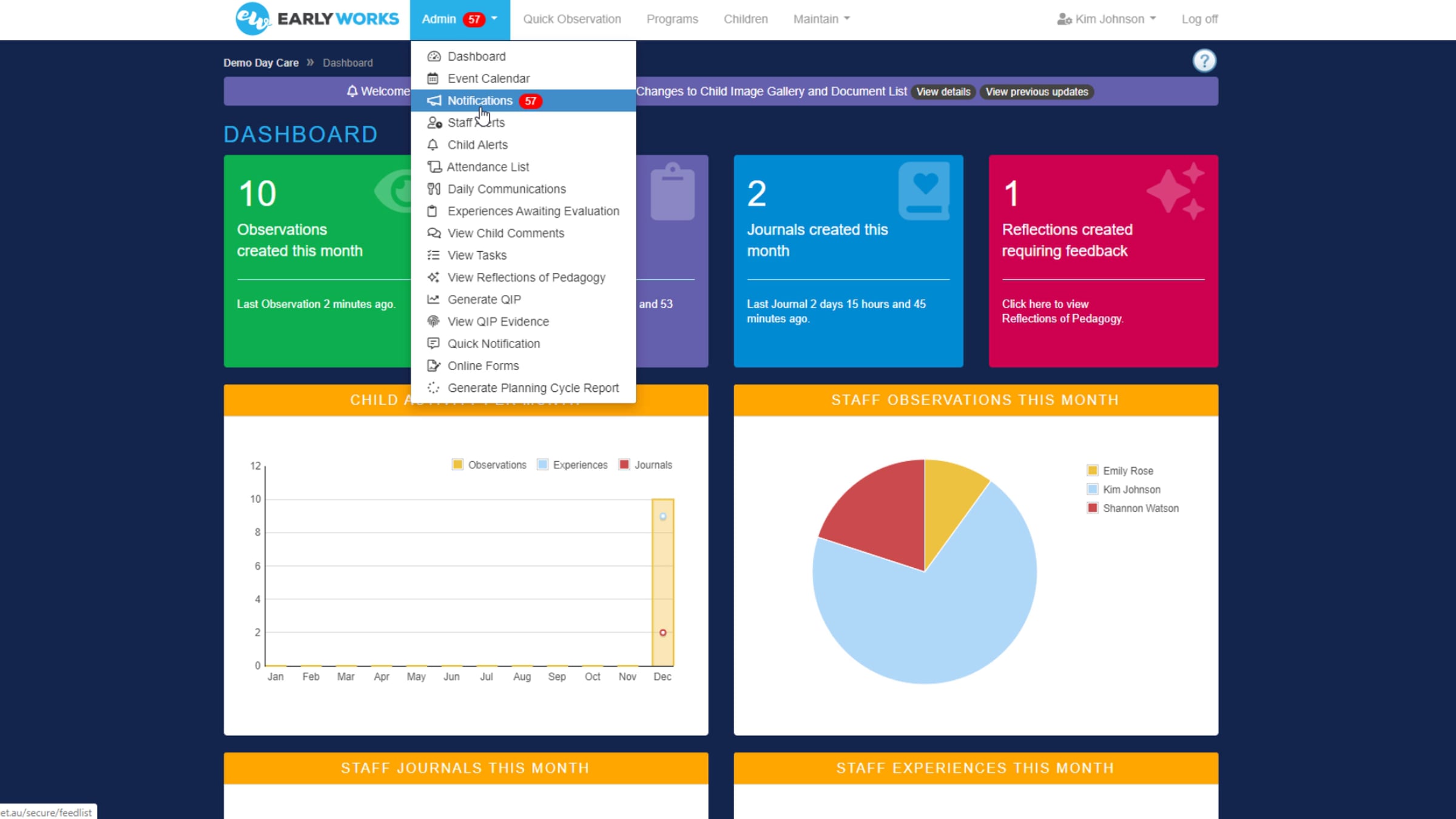Viewport: 1456px width, 819px height.
Task: Click the View previous updates button
Action: (1037, 92)
